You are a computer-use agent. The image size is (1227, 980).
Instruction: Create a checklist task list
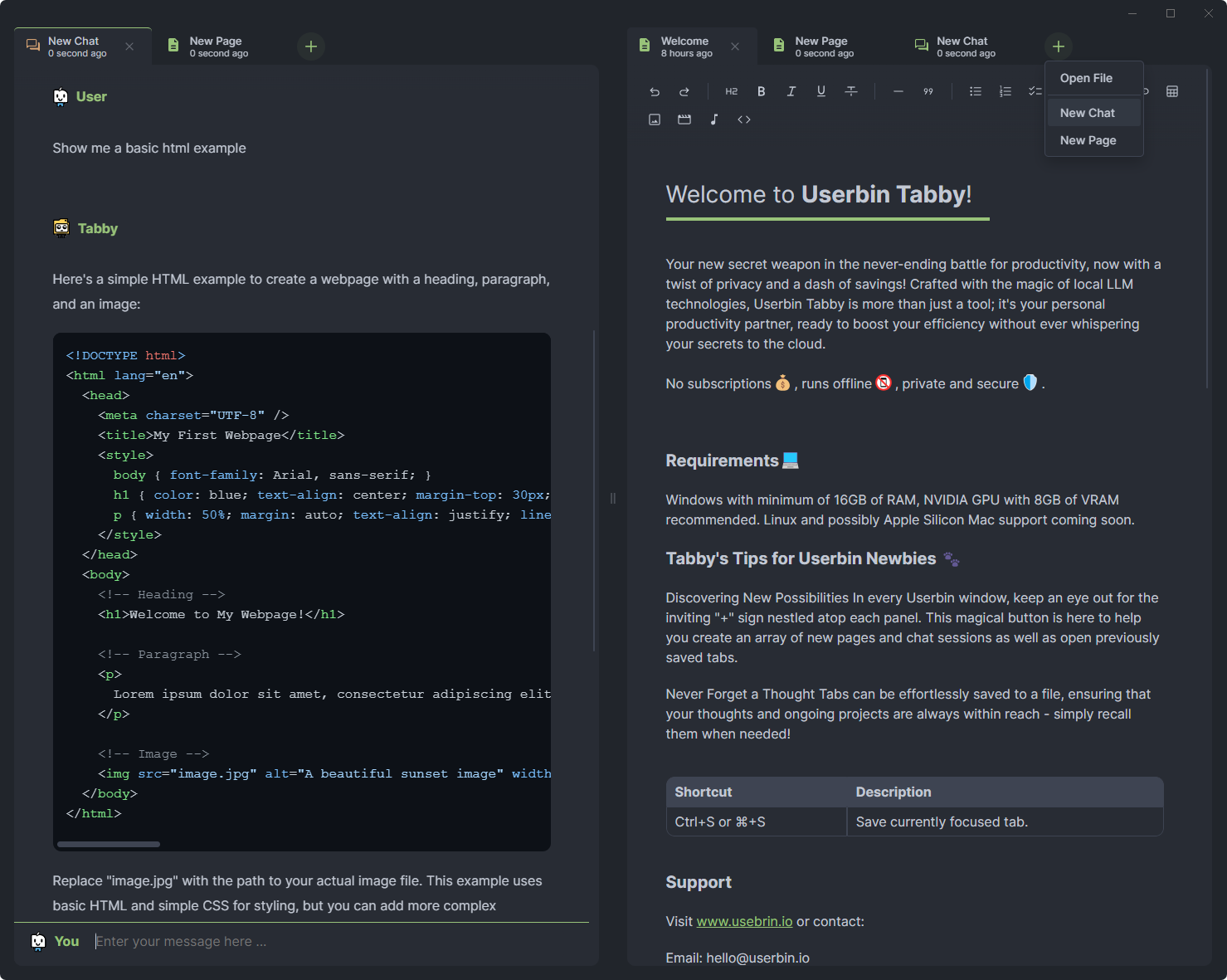click(1035, 91)
